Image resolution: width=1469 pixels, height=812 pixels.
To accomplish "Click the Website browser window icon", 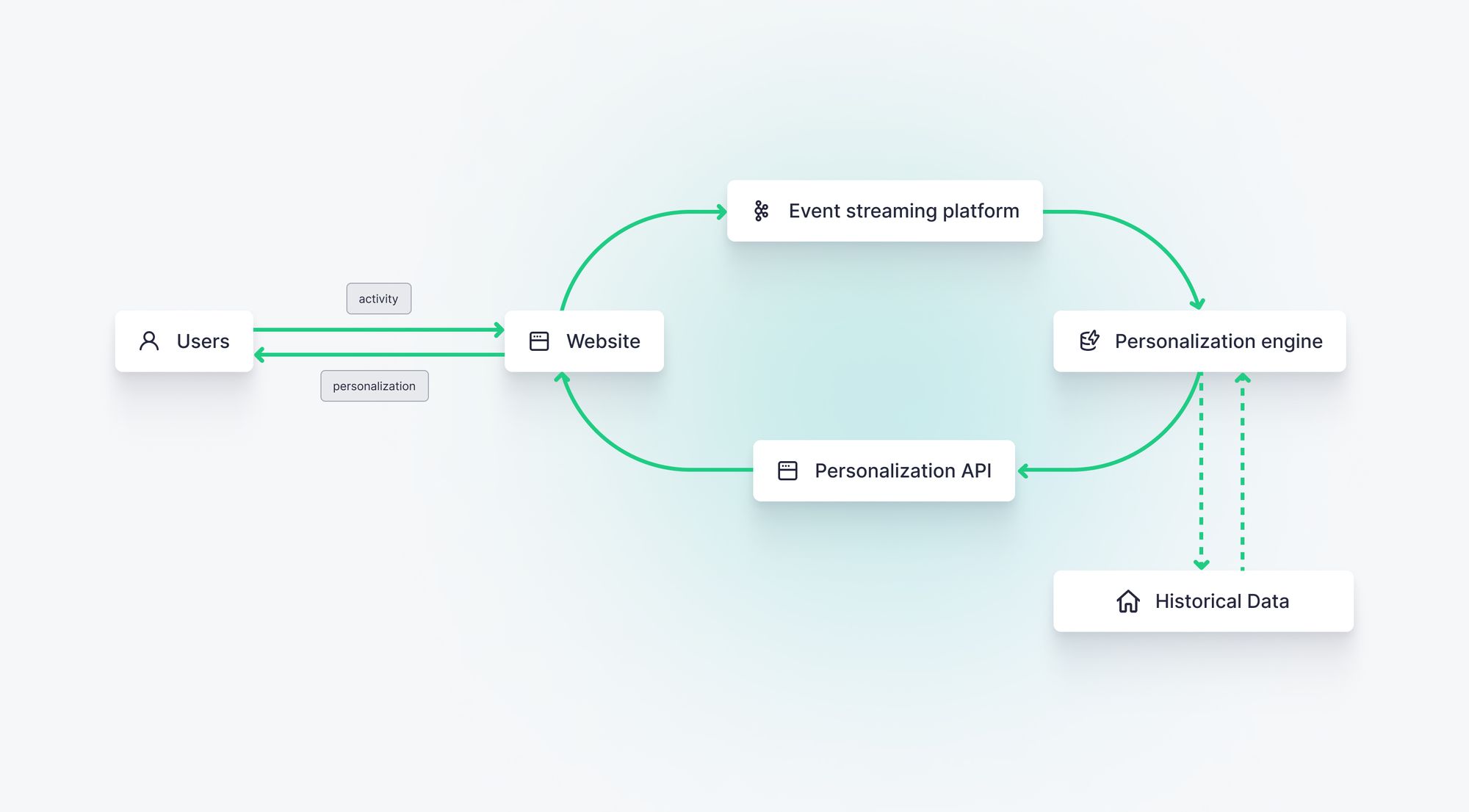I will (x=539, y=341).
